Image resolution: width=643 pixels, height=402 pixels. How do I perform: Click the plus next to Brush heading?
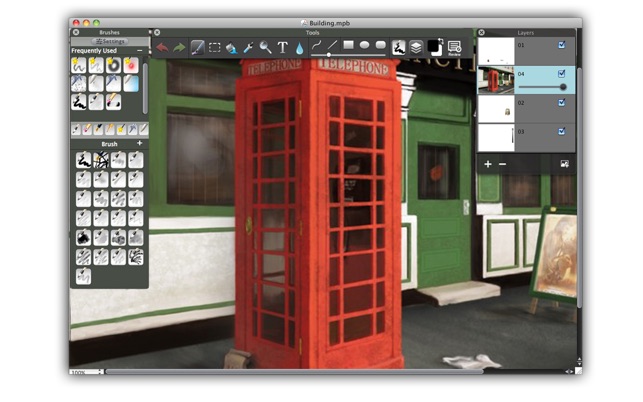pos(139,143)
